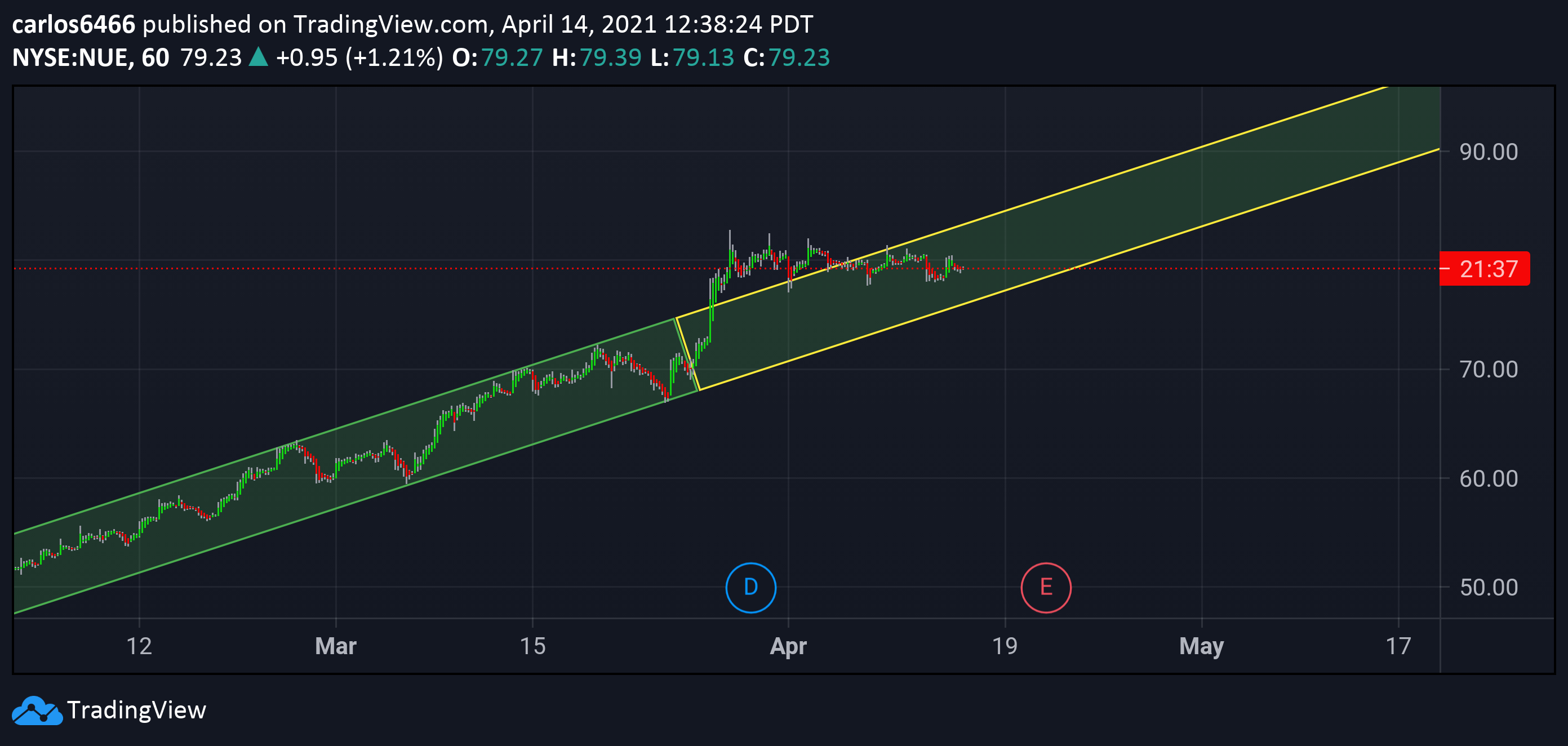The image size is (1568, 746).
Task: Click the last price 79.23 in header
Action: click(211, 58)
